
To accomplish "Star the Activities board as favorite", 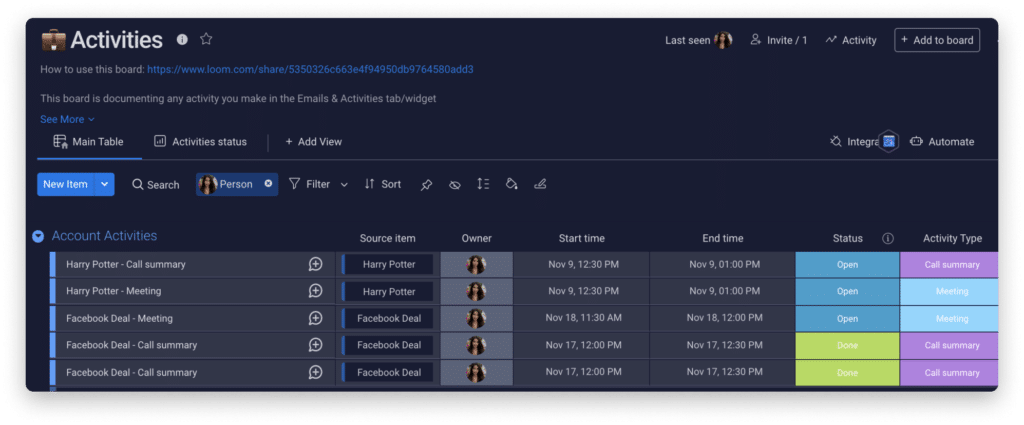I will (206, 39).
